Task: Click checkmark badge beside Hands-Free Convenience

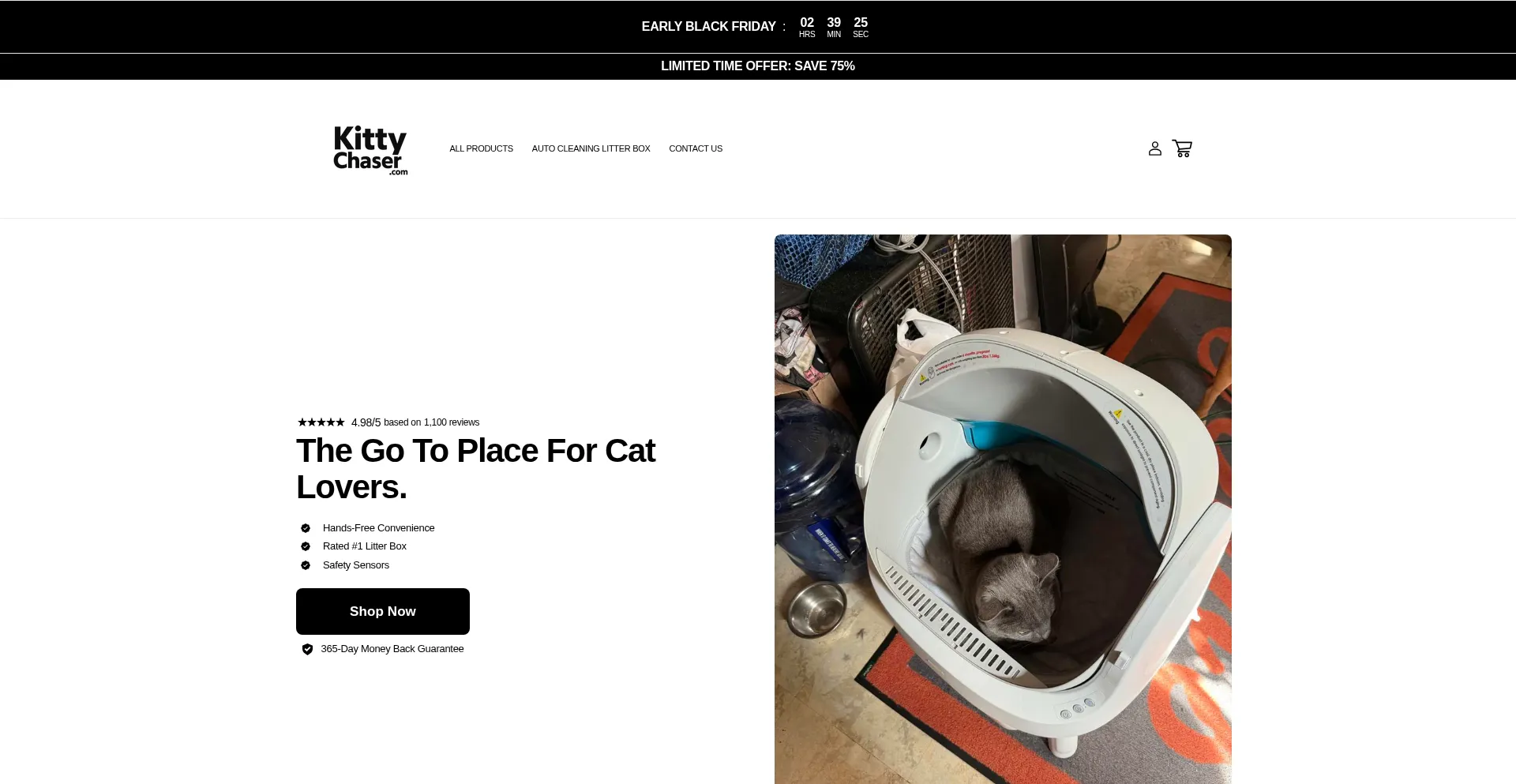Action: click(306, 528)
